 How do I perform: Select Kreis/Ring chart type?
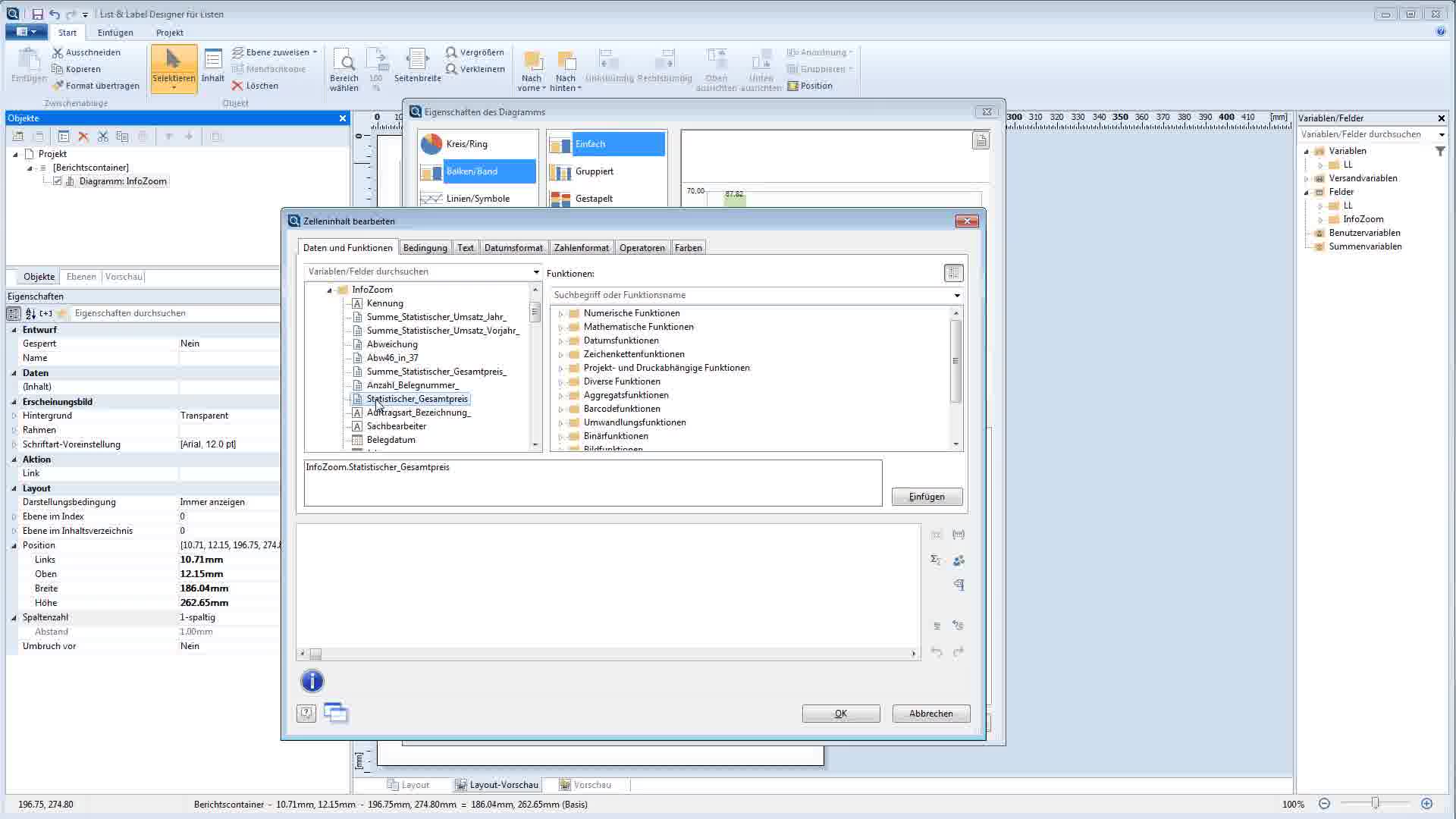click(478, 144)
